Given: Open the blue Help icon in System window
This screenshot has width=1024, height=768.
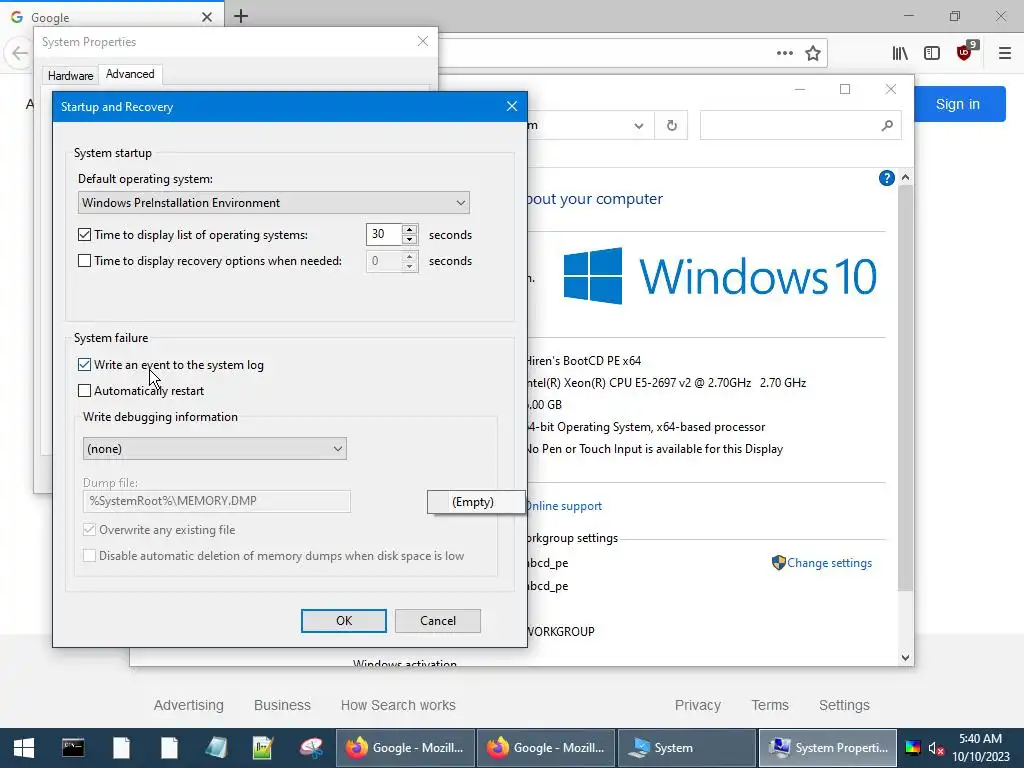Looking at the screenshot, I should 886,178.
